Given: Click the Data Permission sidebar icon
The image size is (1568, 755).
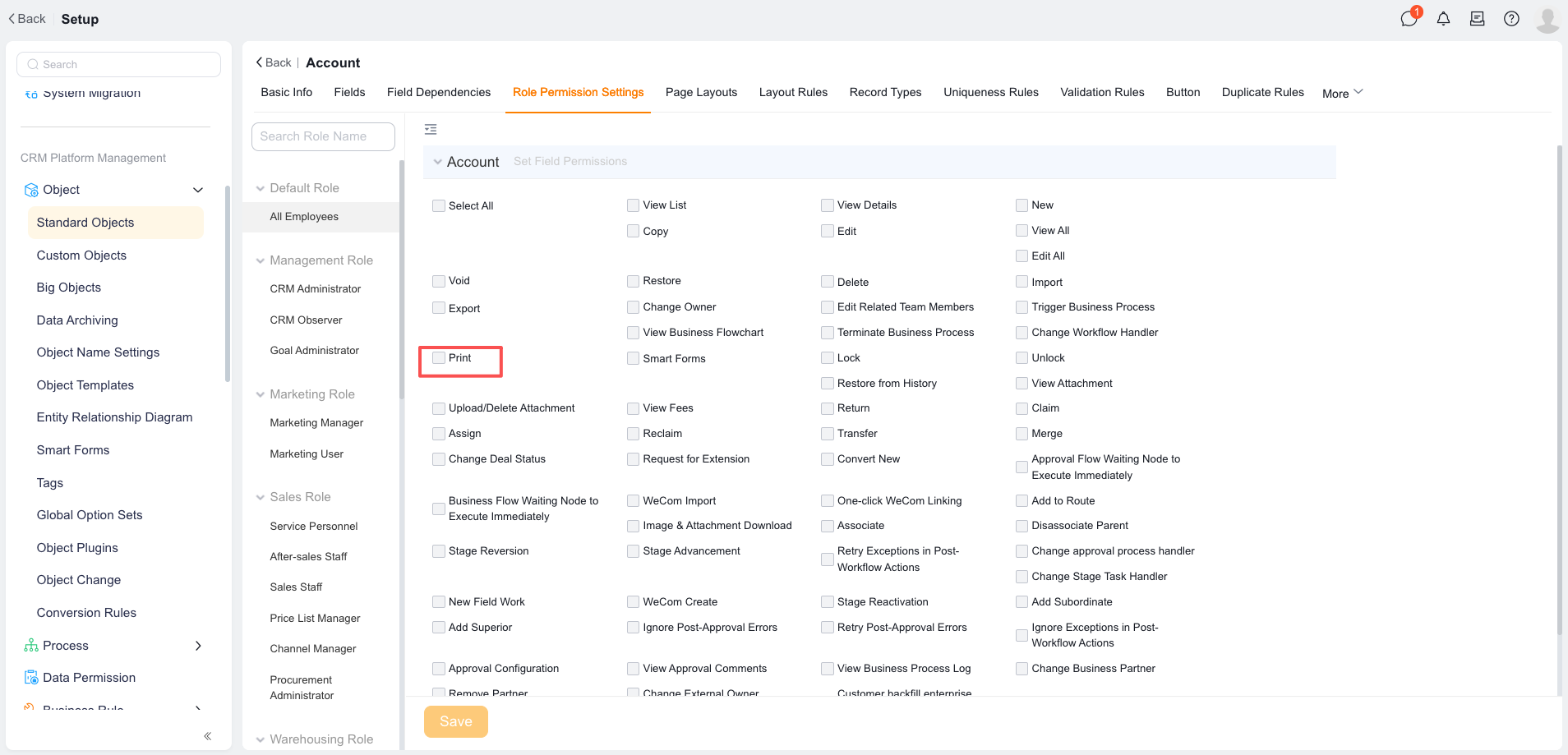Looking at the screenshot, I should [x=31, y=678].
